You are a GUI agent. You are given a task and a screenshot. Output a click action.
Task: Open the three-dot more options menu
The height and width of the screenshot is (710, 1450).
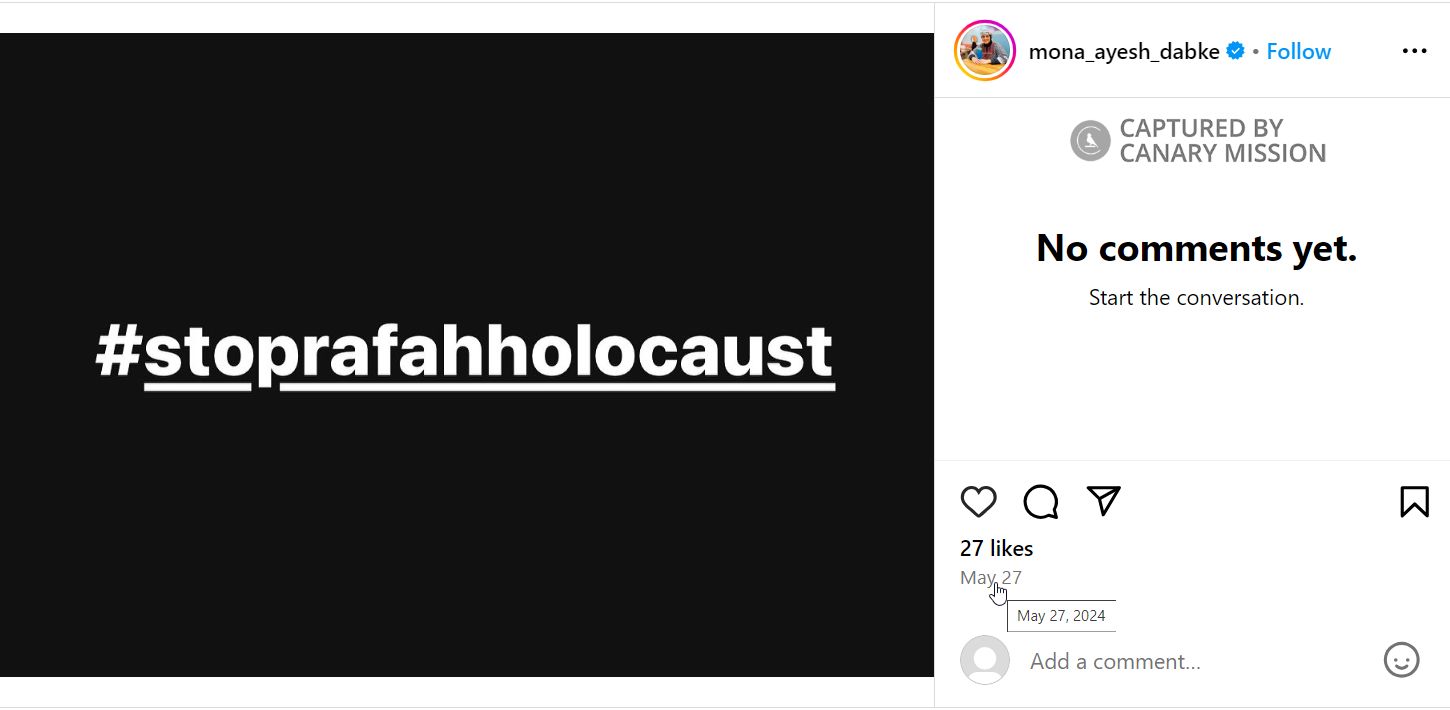click(1414, 51)
